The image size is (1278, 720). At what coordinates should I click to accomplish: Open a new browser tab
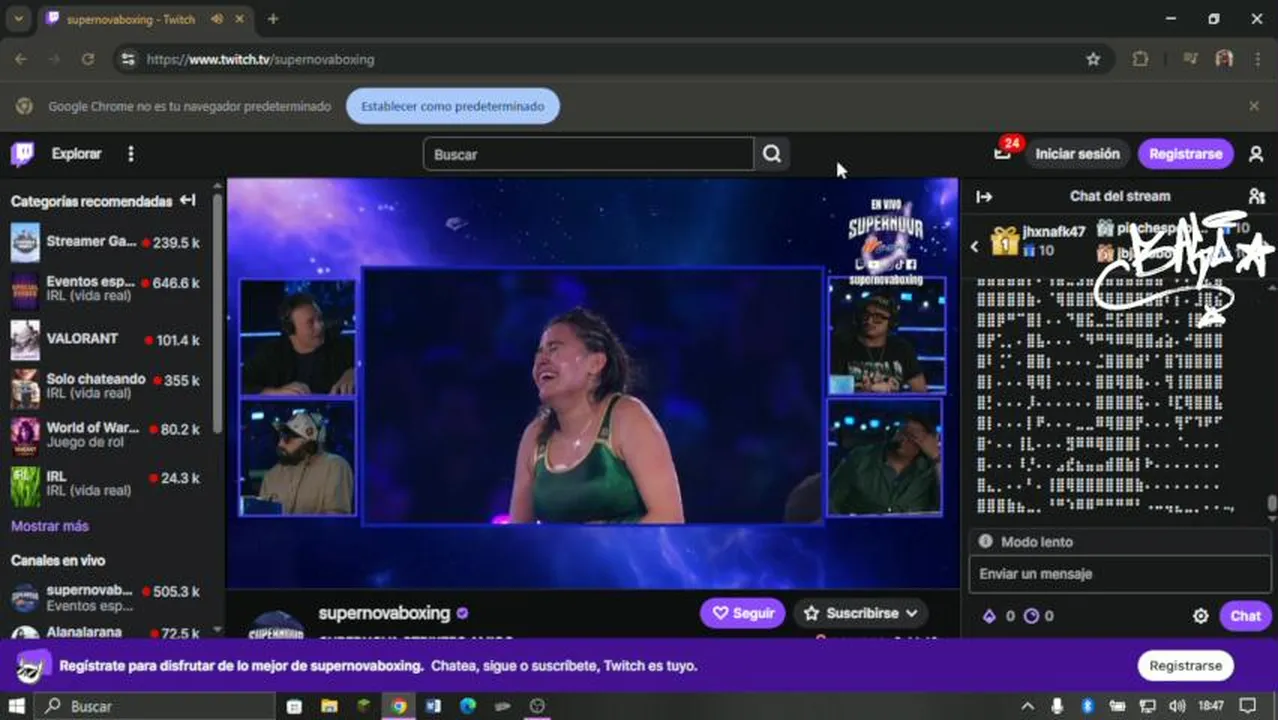272,19
